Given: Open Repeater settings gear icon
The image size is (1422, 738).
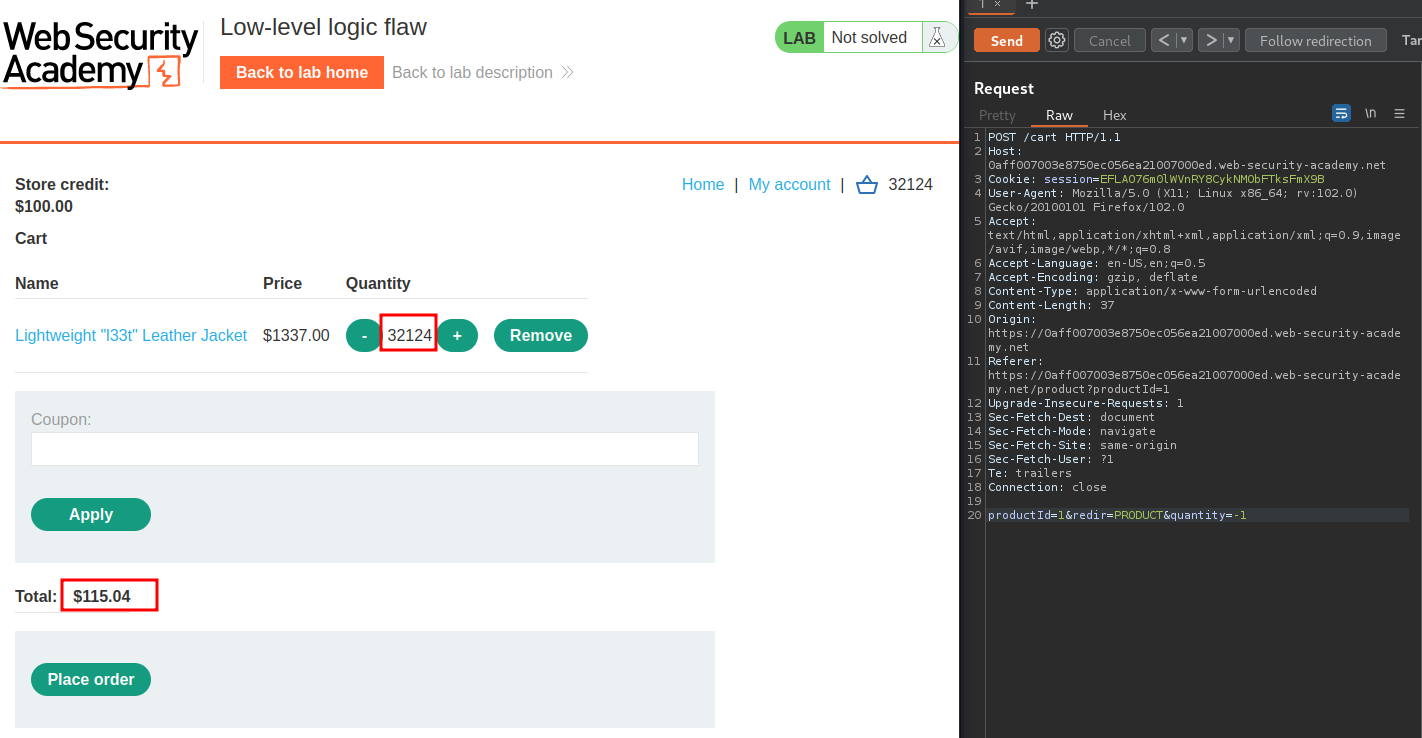Looking at the screenshot, I should (1057, 40).
